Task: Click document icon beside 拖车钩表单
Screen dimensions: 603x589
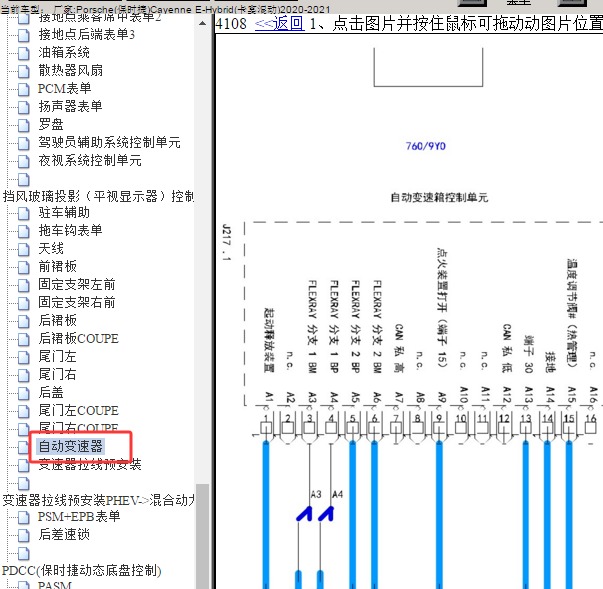Action: click(23, 231)
